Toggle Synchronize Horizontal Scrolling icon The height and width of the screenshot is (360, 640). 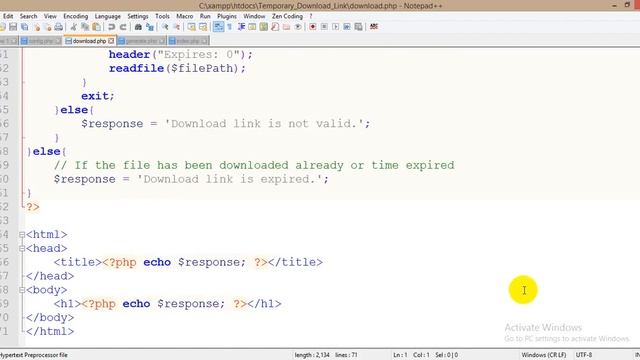point(203,27)
